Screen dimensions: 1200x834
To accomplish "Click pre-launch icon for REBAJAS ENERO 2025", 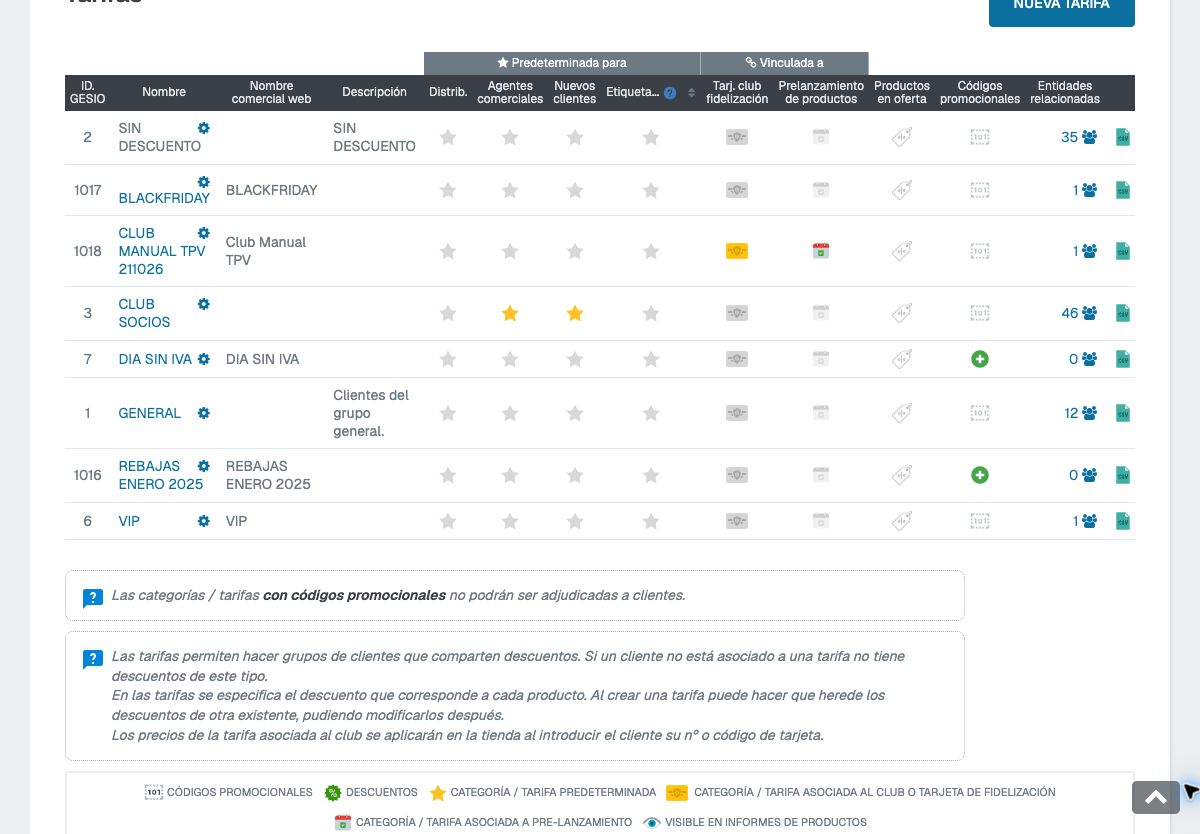I will [821, 475].
